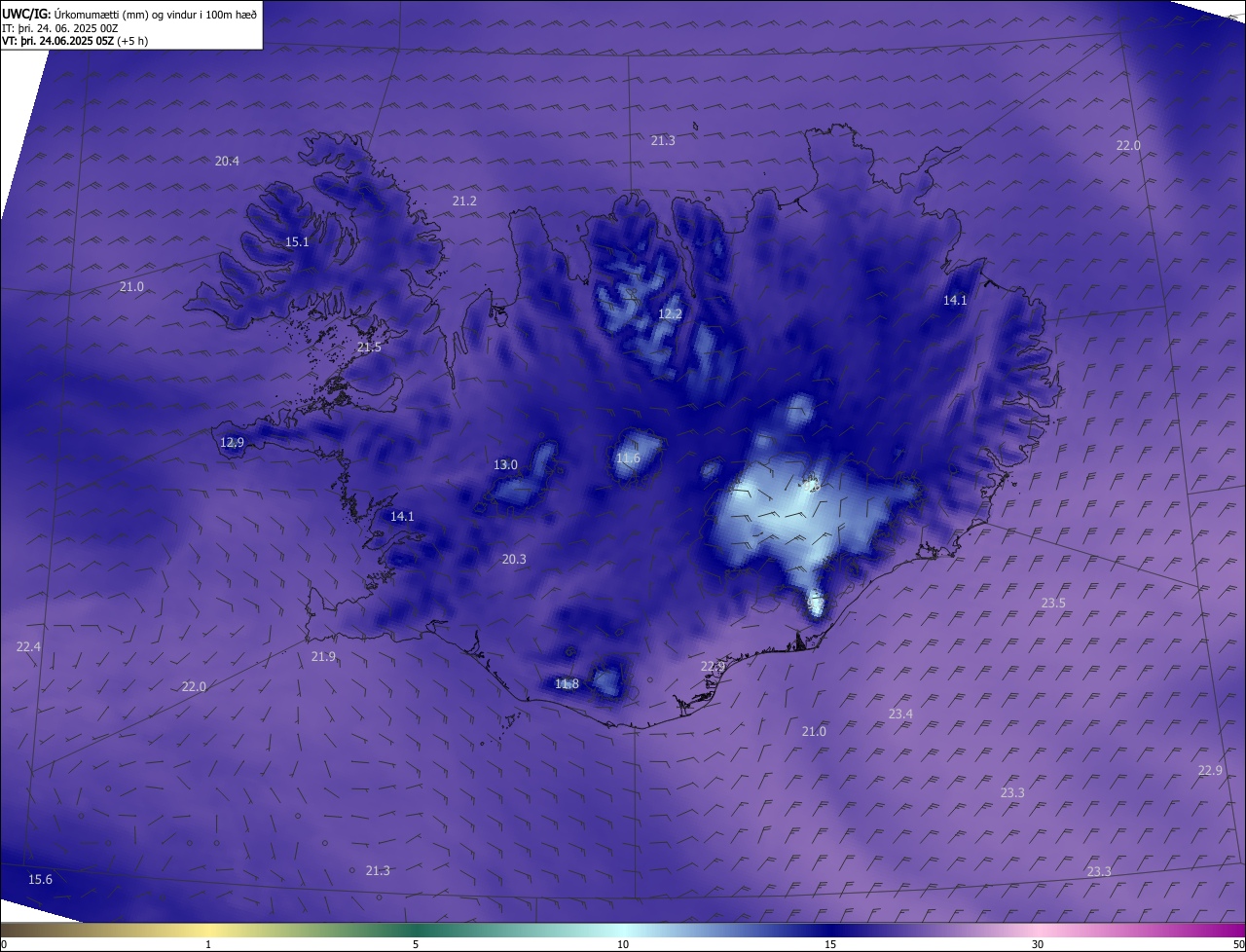
Task: Select the 20.3 value label
Action: tap(514, 559)
